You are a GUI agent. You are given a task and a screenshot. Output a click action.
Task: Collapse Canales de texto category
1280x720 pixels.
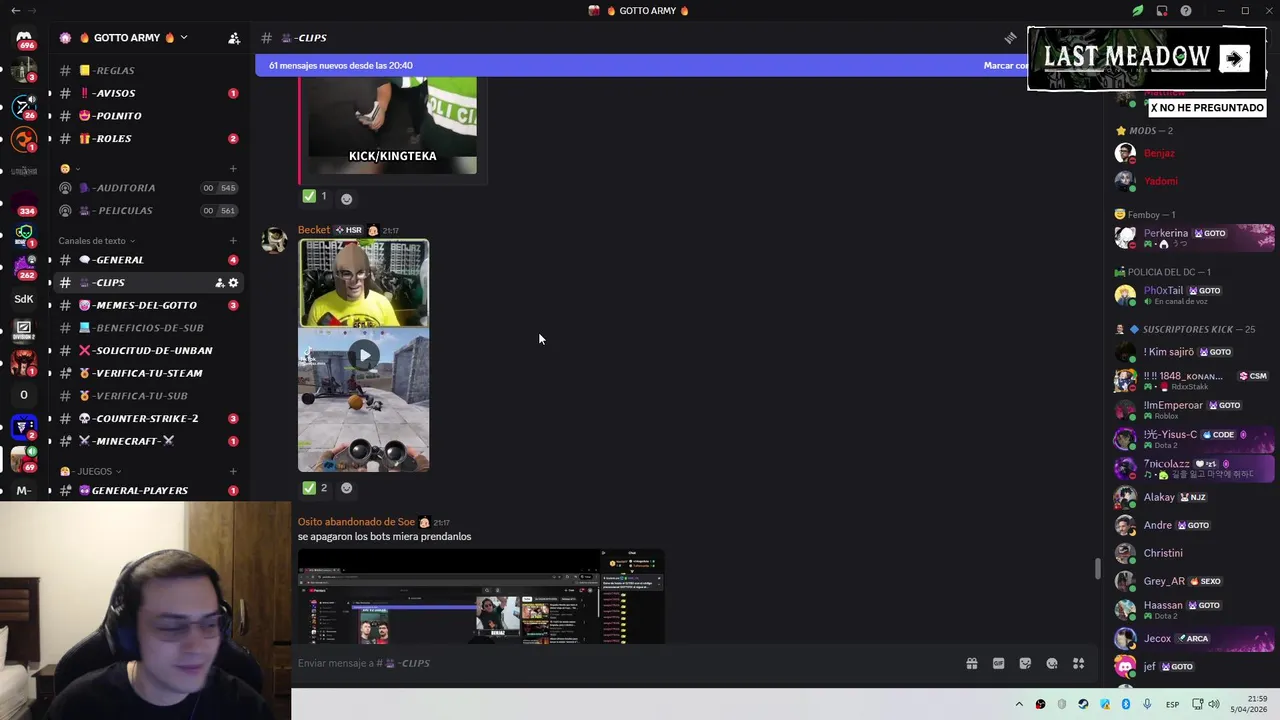(96, 241)
